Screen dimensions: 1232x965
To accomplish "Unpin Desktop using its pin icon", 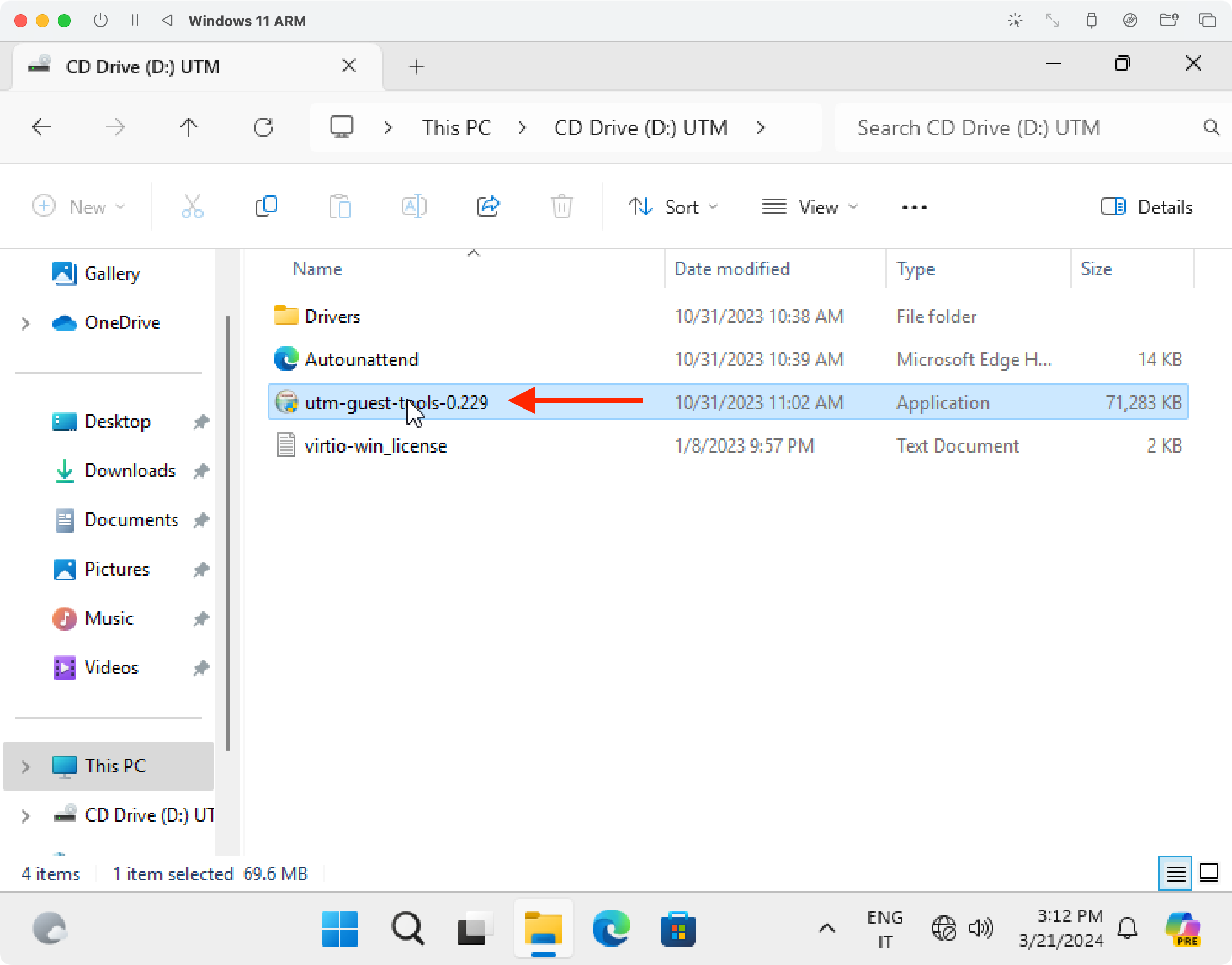I will [201, 422].
